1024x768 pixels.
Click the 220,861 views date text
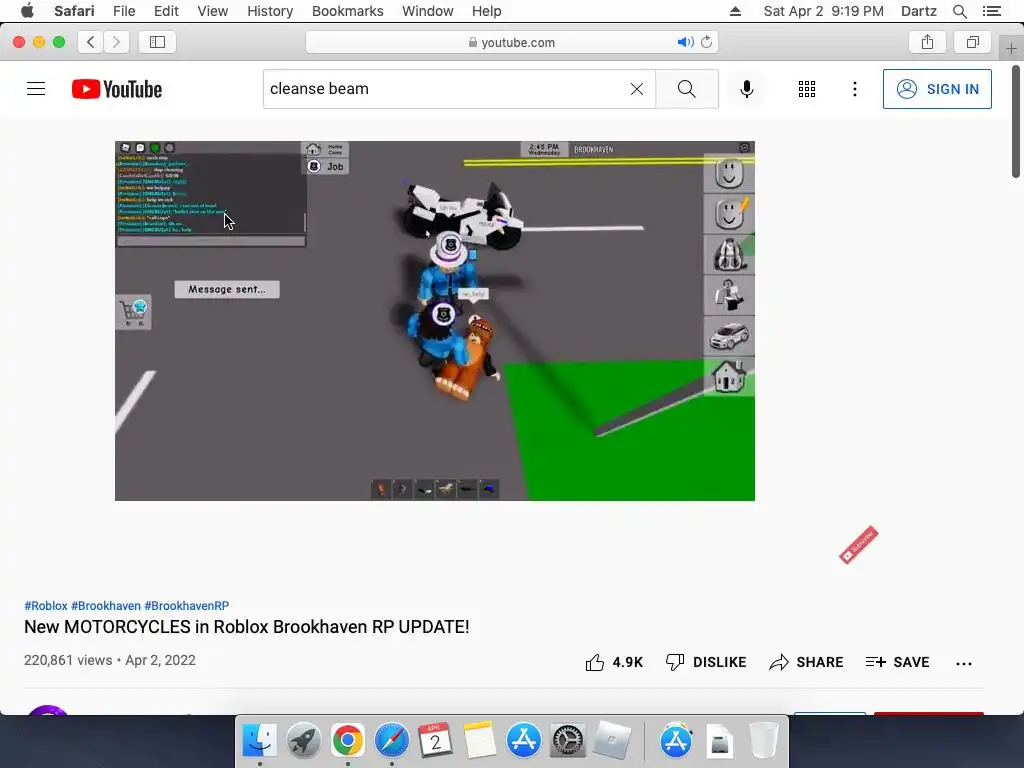pos(110,660)
